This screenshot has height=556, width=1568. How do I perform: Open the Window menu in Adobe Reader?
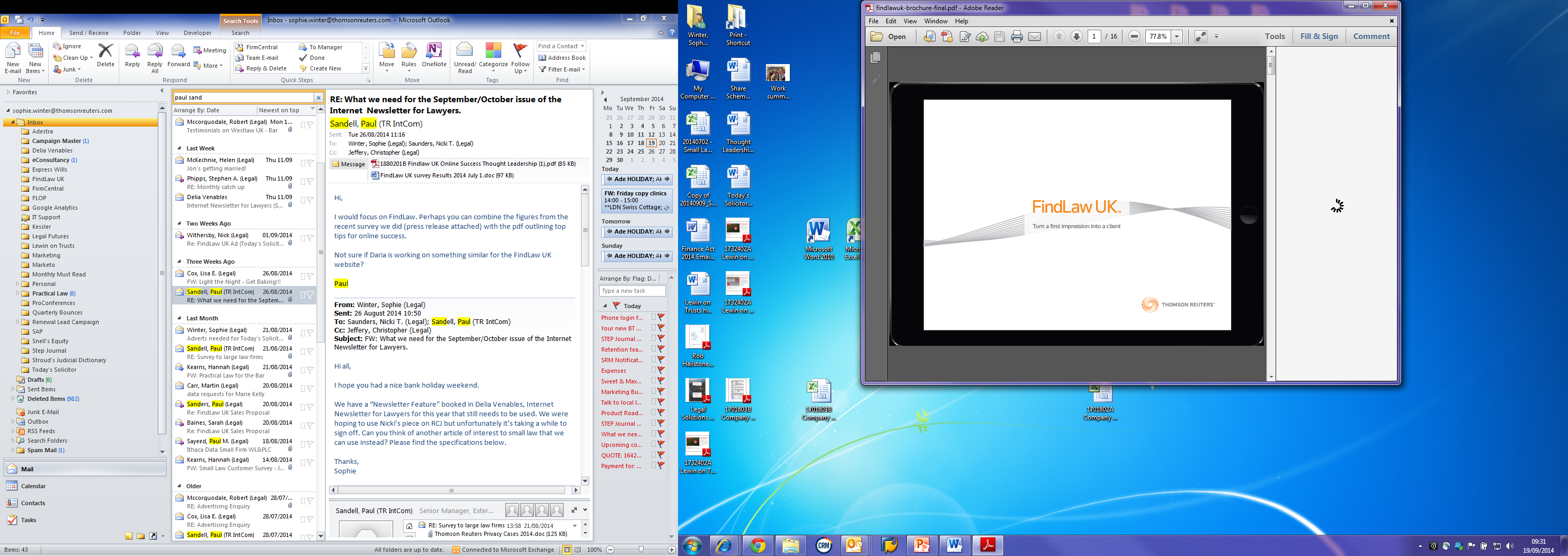936,21
